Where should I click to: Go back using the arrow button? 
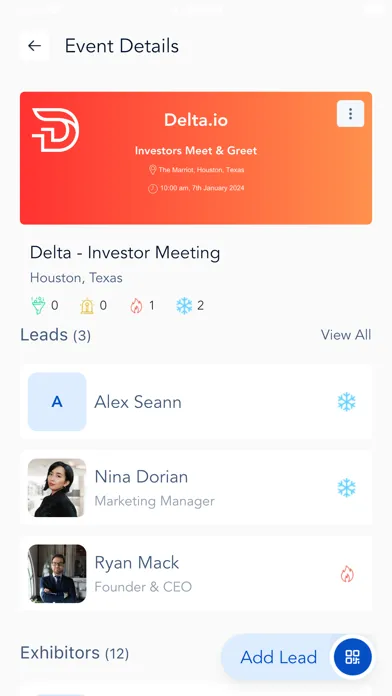34,46
